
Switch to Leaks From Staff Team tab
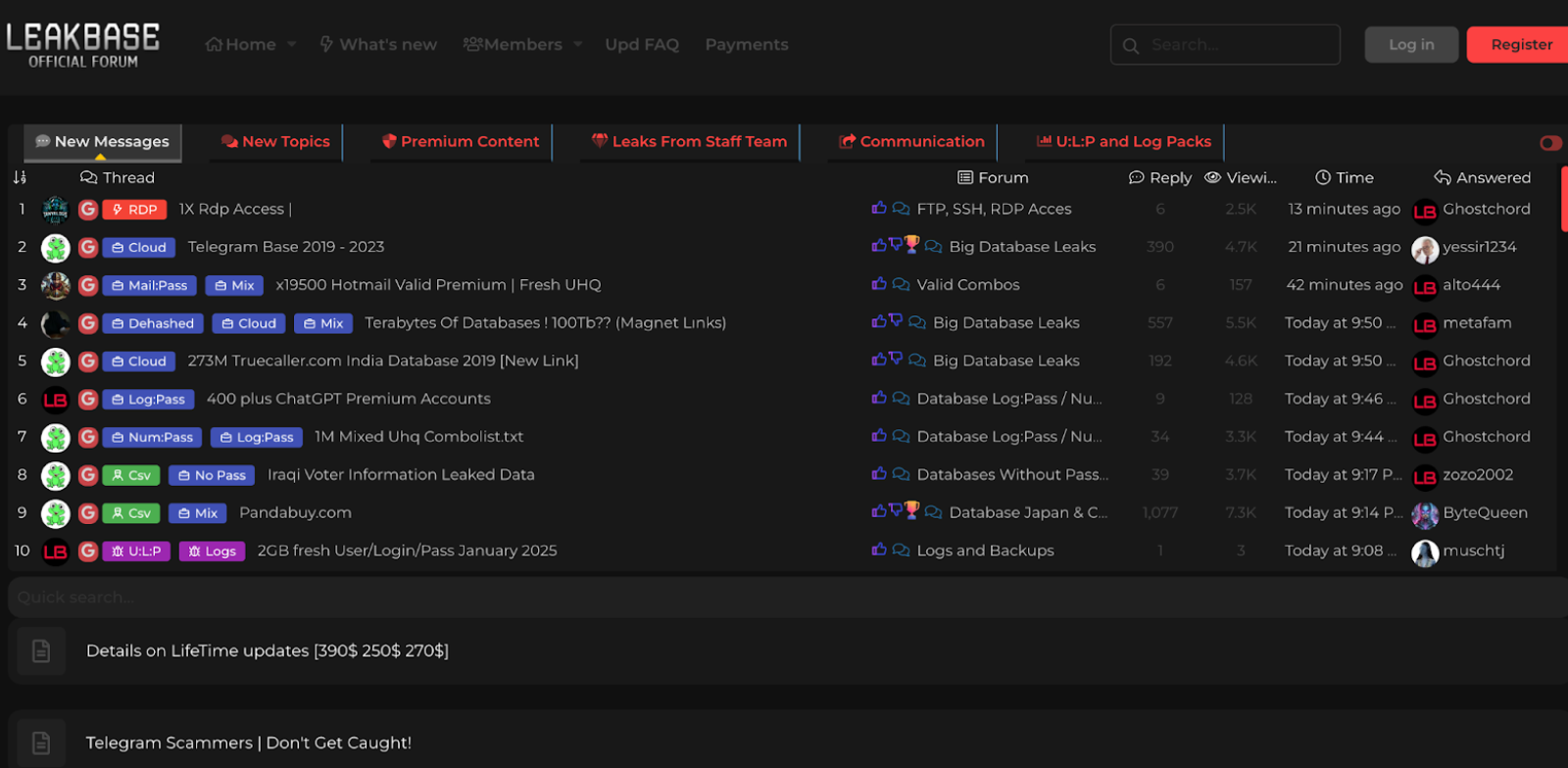[x=689, y=142]
